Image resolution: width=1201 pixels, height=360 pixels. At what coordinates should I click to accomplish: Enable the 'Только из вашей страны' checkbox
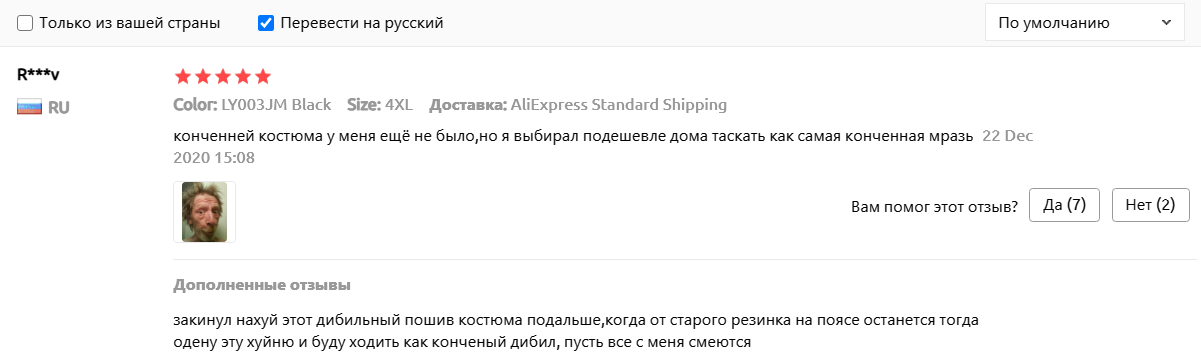point(26,22)
